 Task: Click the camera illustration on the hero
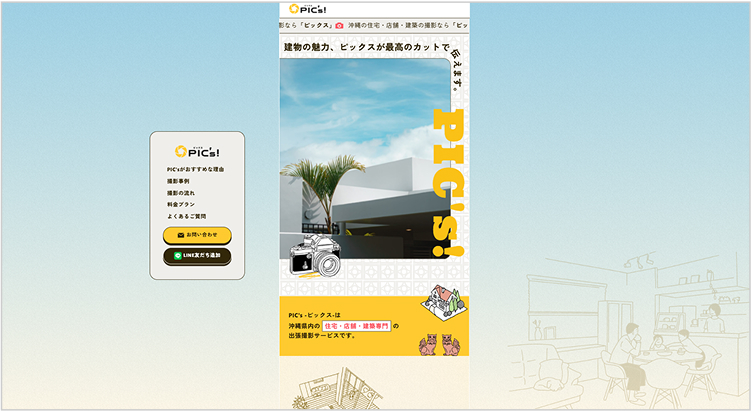315,255
